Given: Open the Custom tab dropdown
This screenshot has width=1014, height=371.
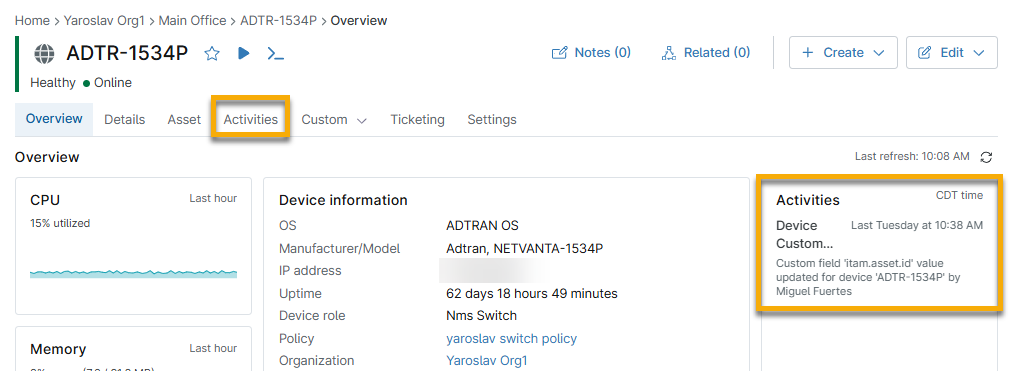Looking at the screenshot, I should pyautogui.click(x=334, y=120).
